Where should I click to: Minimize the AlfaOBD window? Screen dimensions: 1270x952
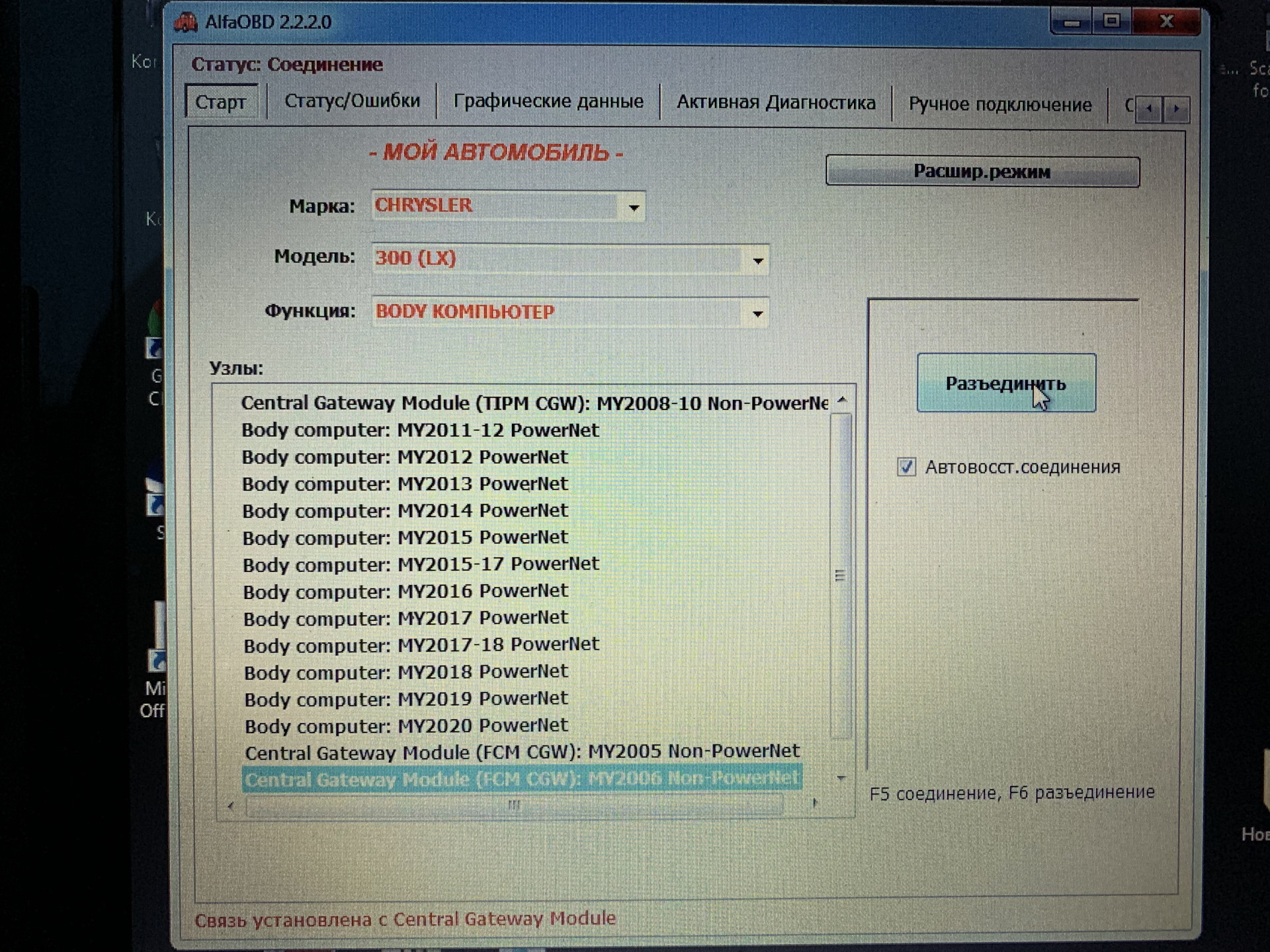click(x=1072, y=22)
